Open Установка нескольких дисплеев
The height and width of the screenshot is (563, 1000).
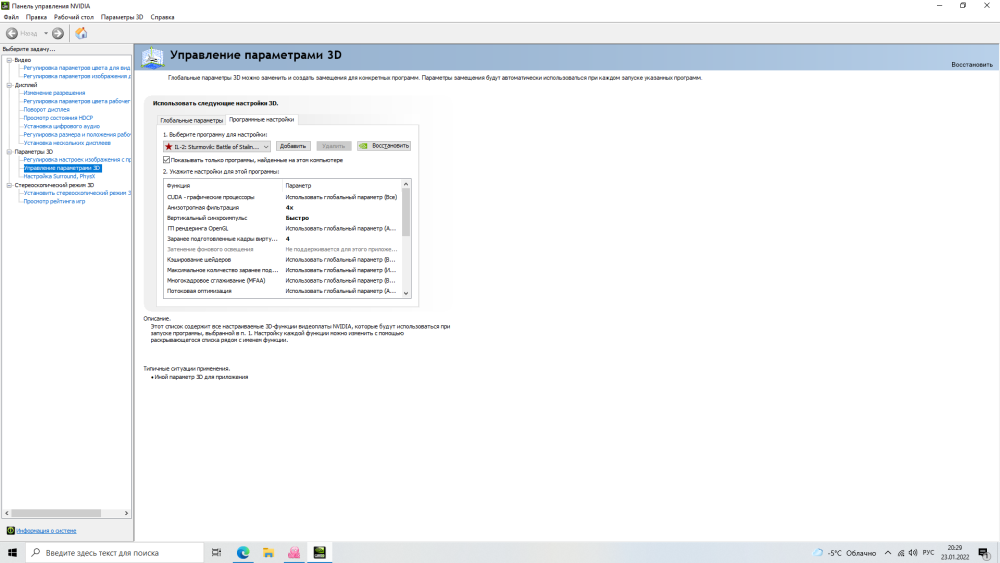(x=67, y=143)
